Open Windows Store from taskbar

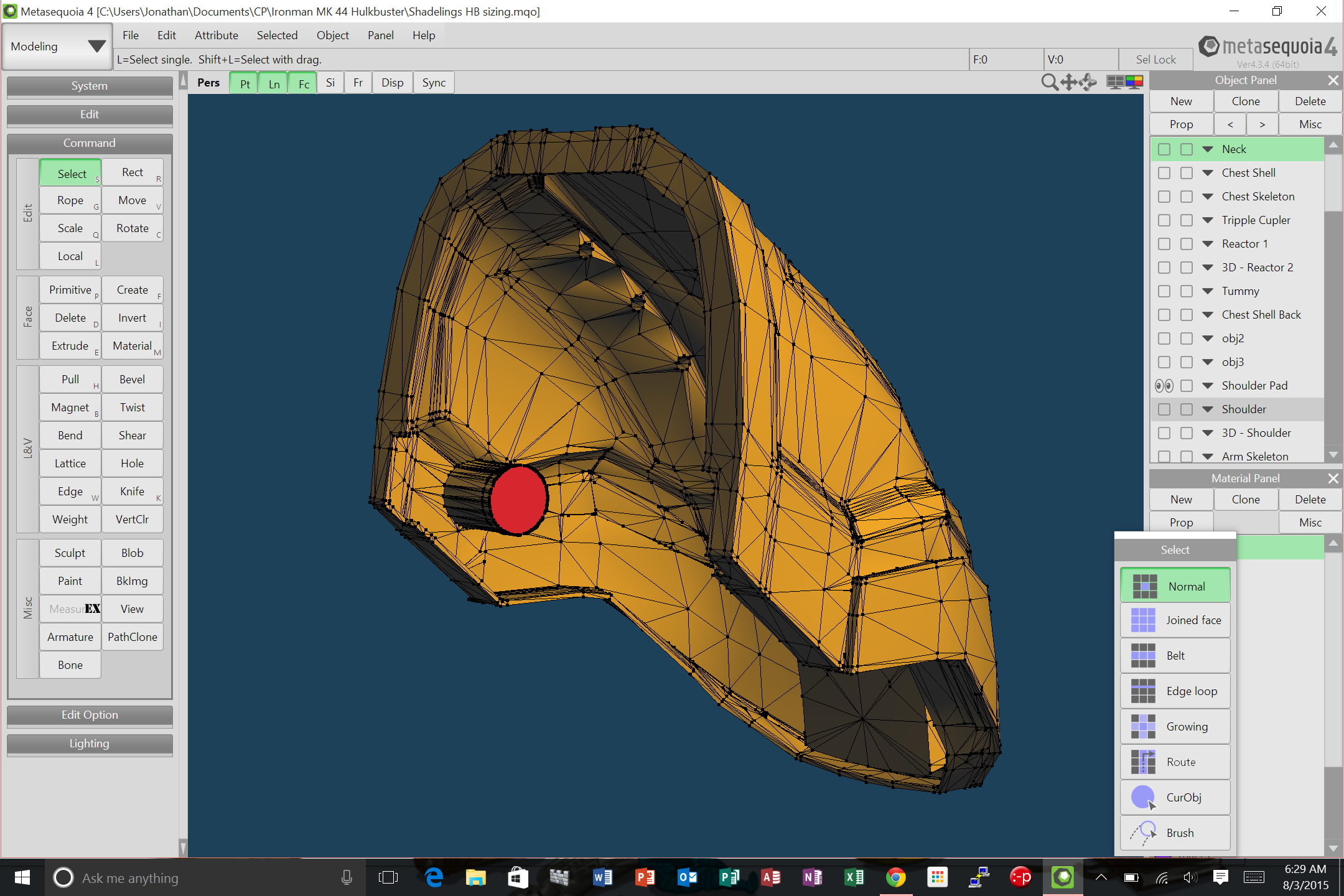pyautogui.click(x=518, y=877)
